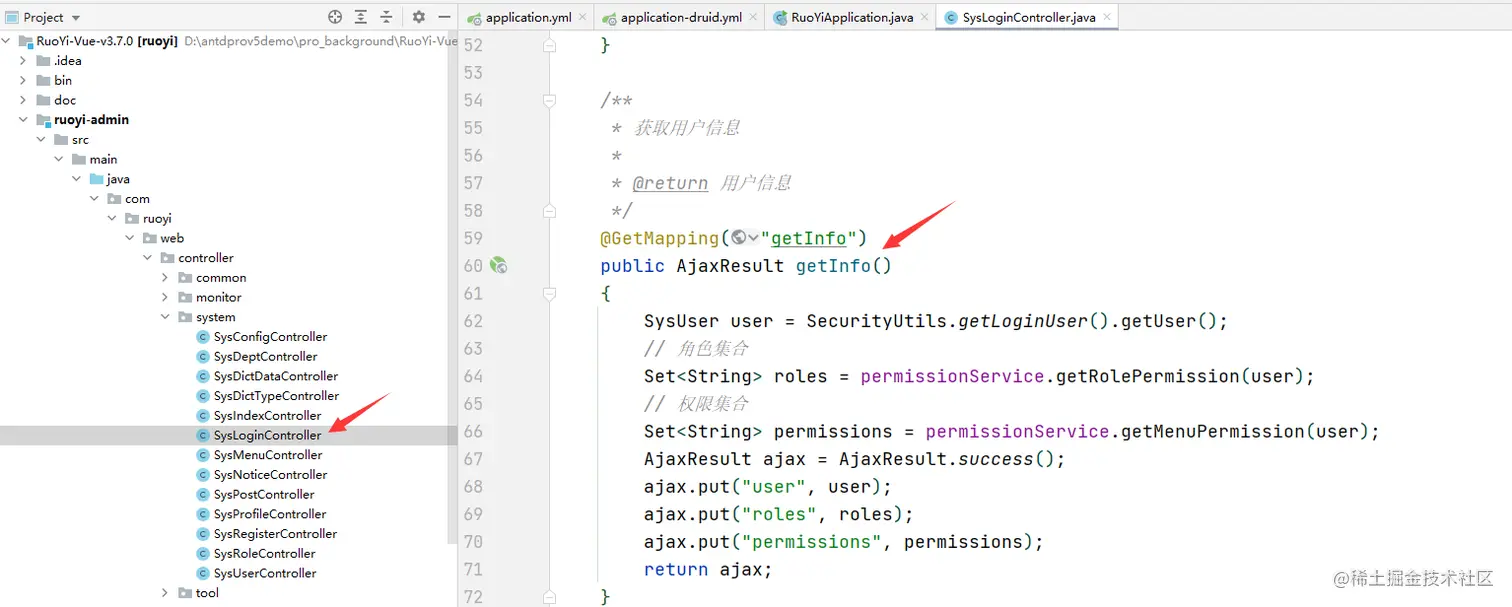This screenshot has width=1512, height=607.
Task: Expand the doc folder
Action: pos(23,100)
